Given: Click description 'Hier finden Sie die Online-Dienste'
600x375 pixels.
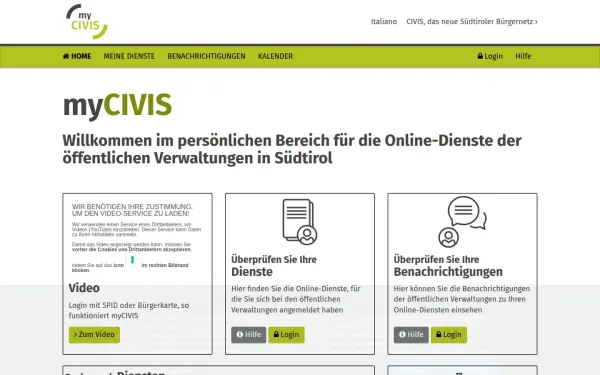Looking at the screenshot, I should (x=295, y=299).
